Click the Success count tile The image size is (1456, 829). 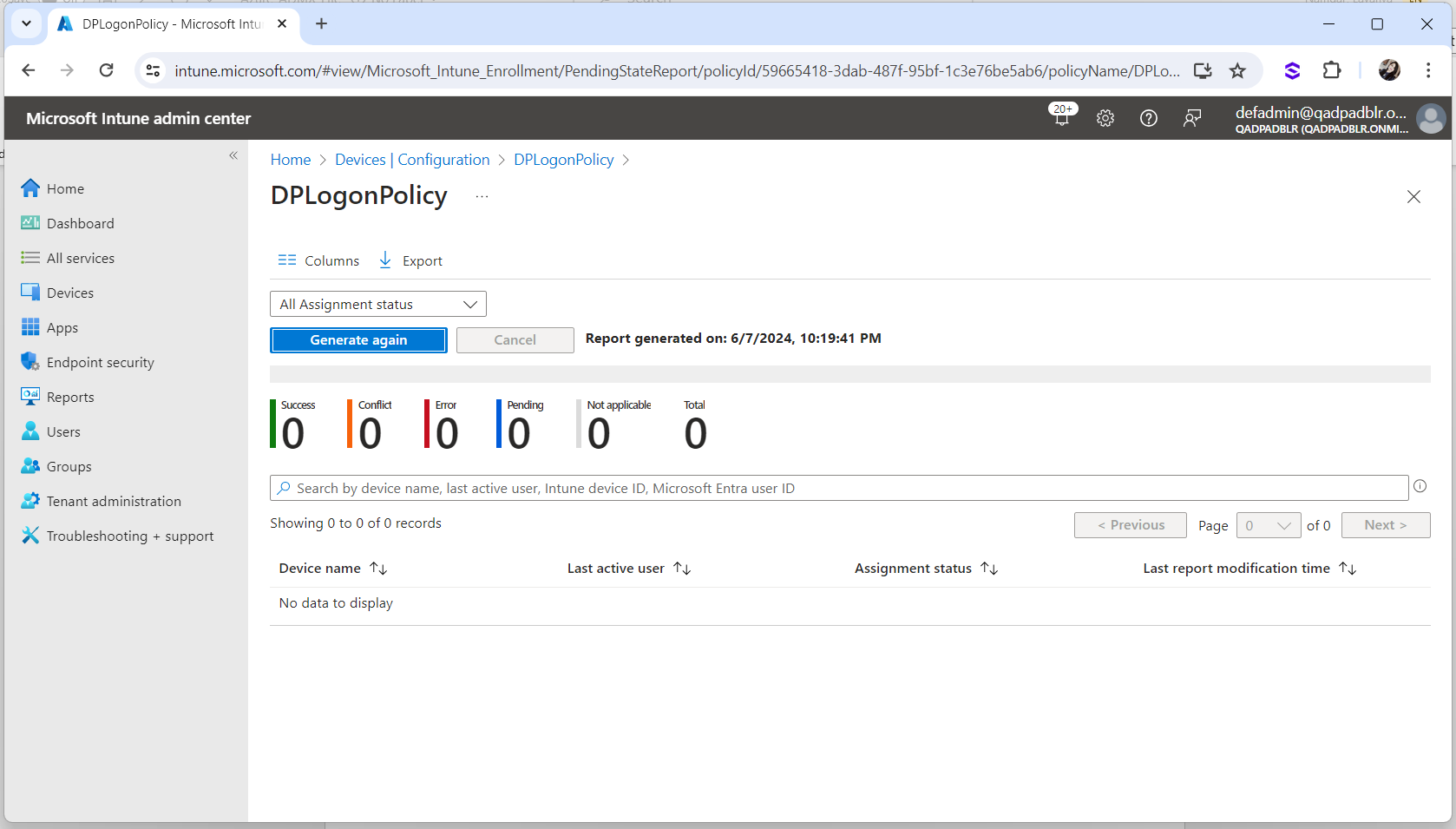[x=293, y=424]
